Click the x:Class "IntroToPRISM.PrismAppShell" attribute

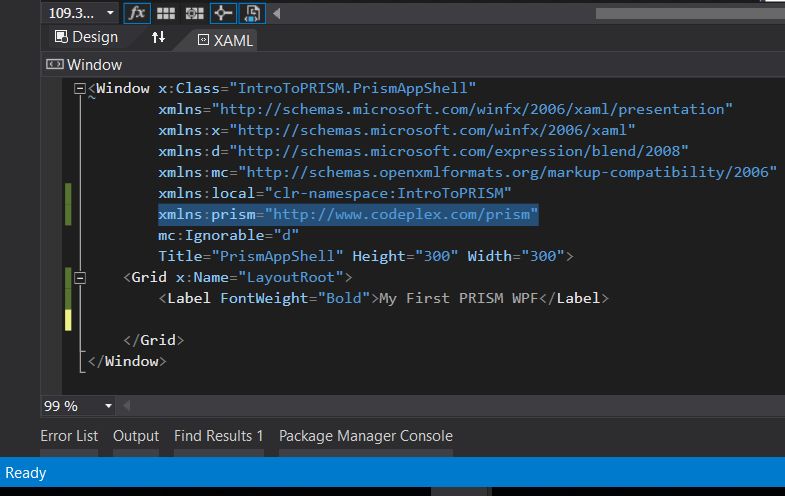click(x=317, y=89)
